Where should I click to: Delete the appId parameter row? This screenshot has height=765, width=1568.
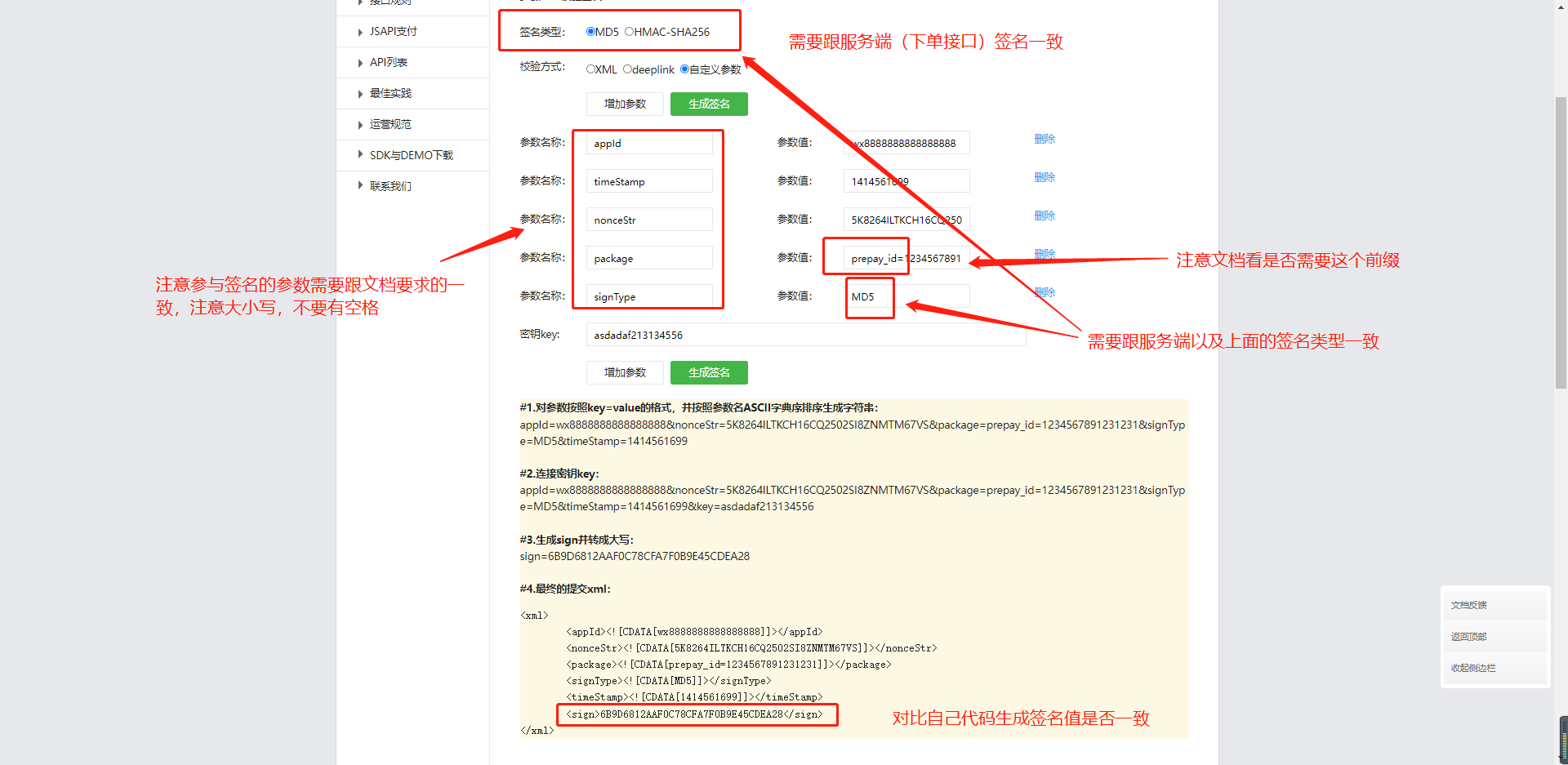1045,139
